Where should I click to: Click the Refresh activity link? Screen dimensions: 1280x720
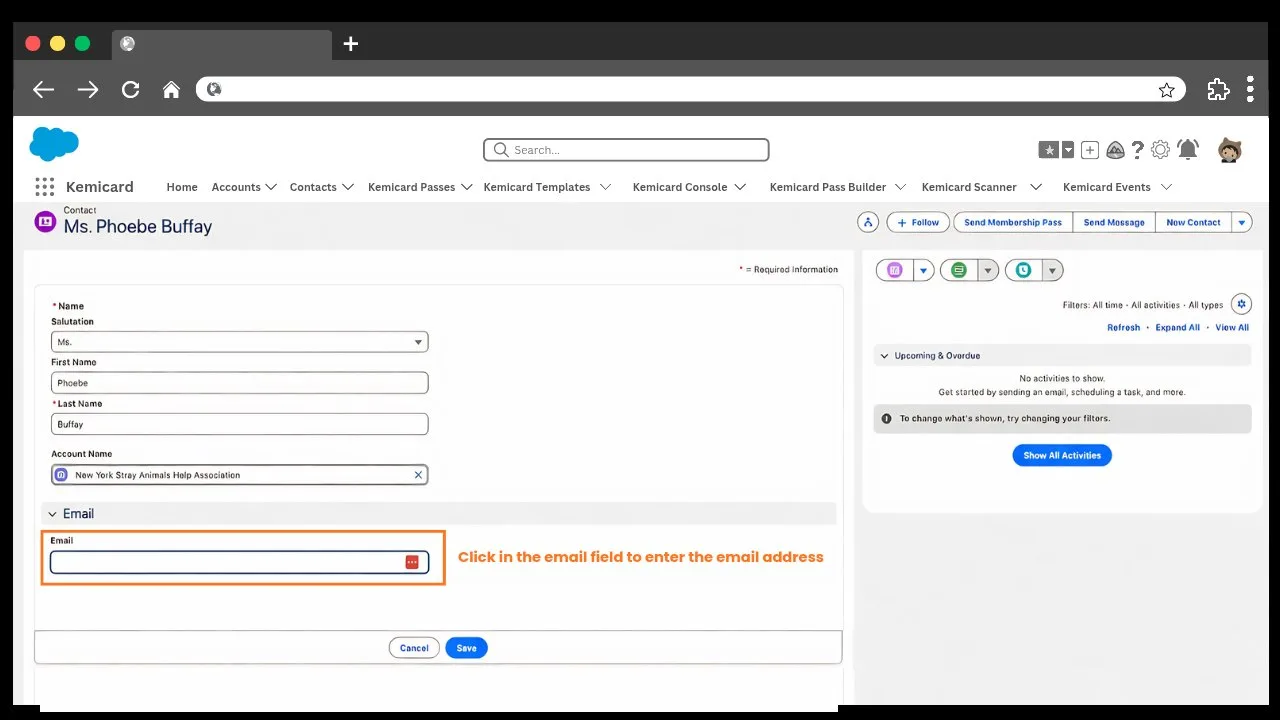pyautogui.click(x=1123, y=327)
